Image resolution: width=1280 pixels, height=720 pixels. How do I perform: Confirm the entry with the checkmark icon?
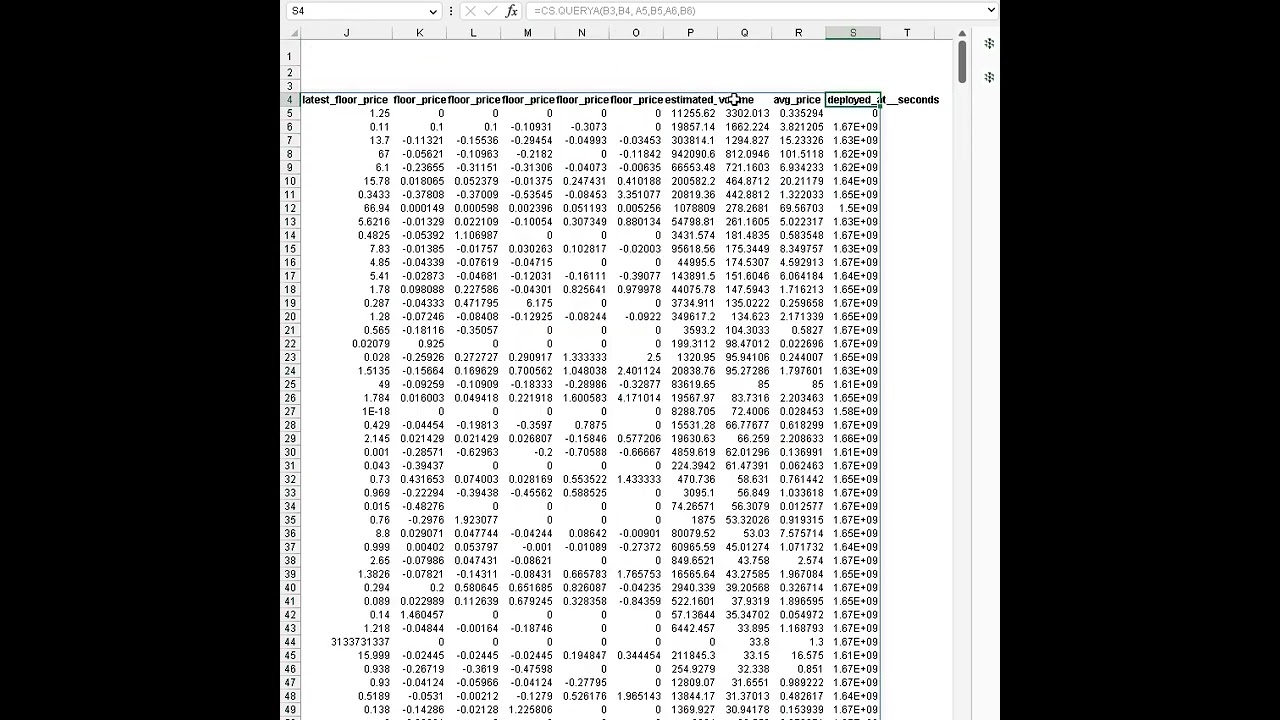491,11
